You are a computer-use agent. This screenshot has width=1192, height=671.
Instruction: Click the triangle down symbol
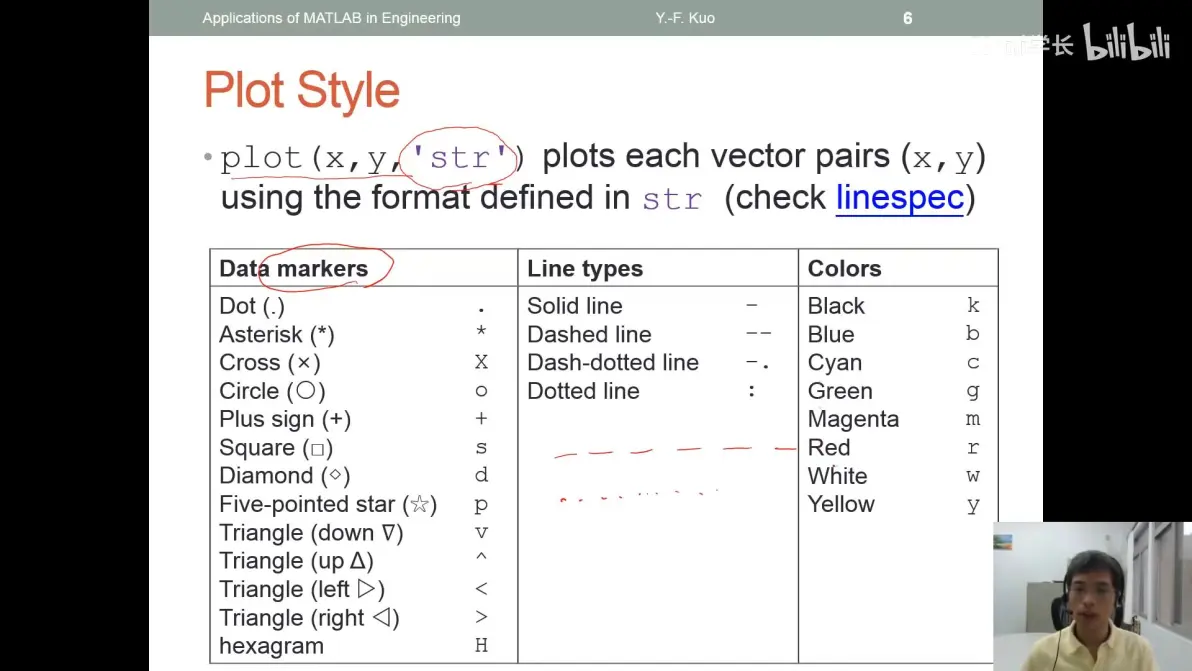[x=388, y=533]
